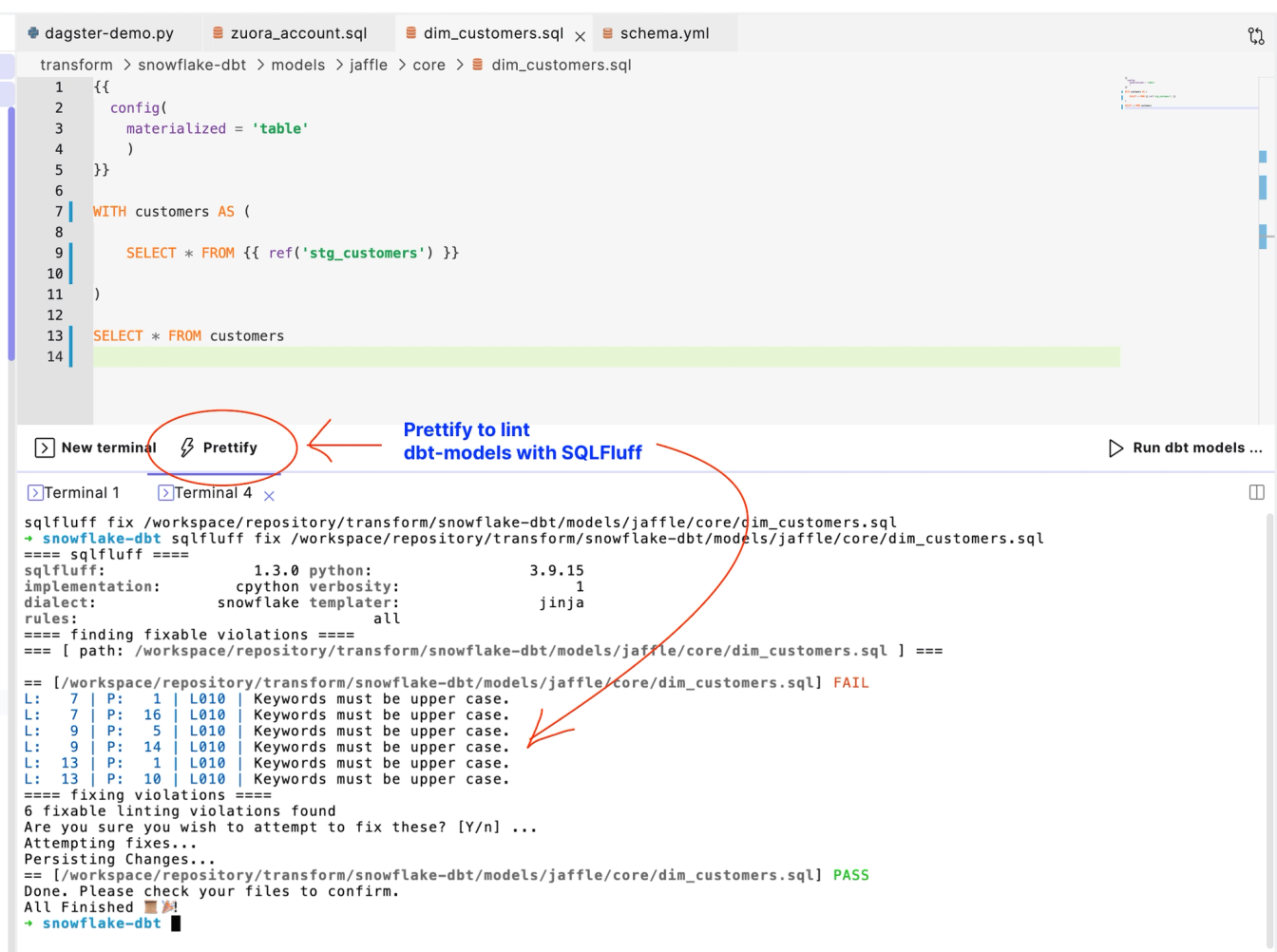Click the terminal panel scrollbar
This screenshot has height=952, width=1277.
coord(1270,732)
